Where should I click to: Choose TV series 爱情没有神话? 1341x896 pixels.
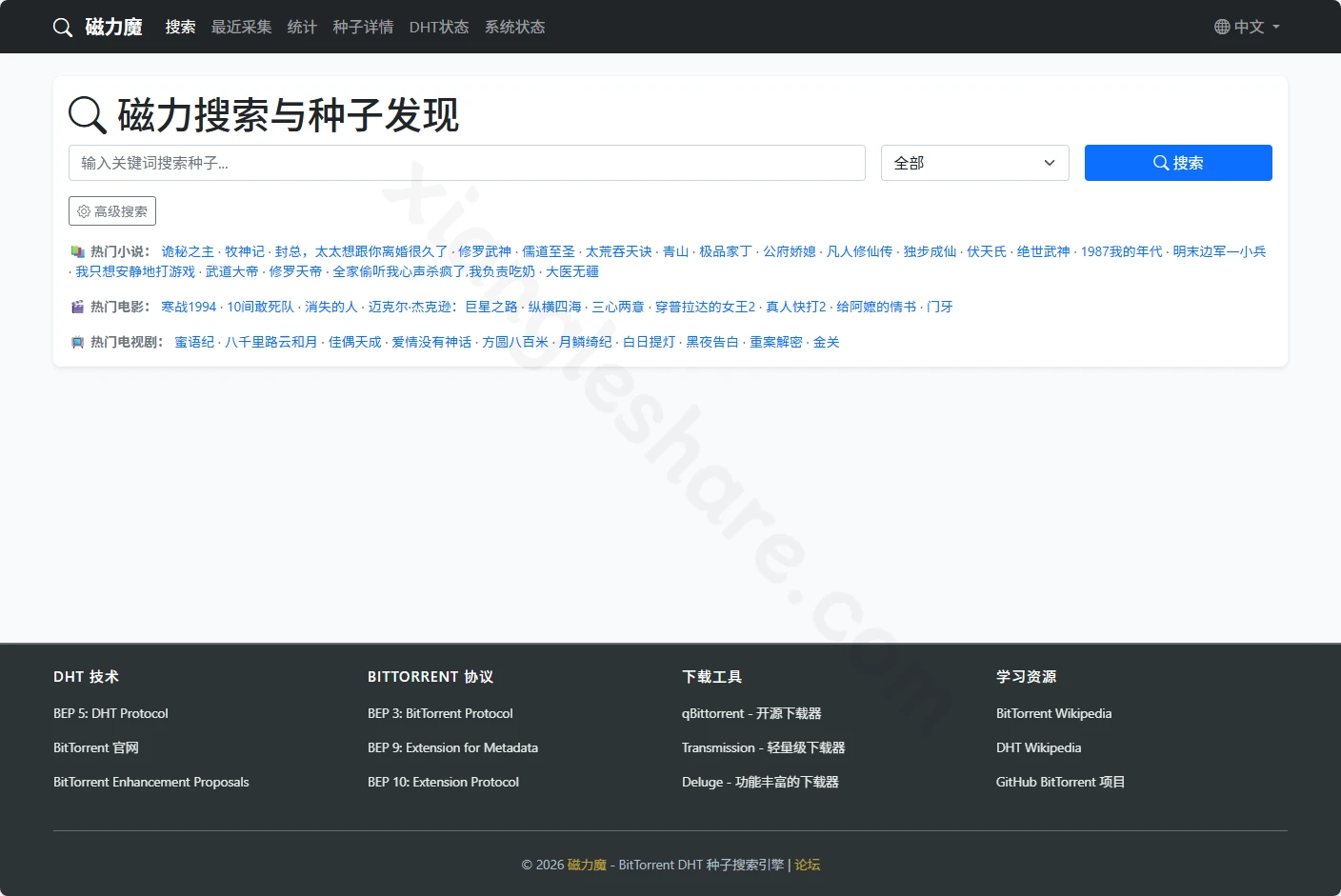[431, 342]
